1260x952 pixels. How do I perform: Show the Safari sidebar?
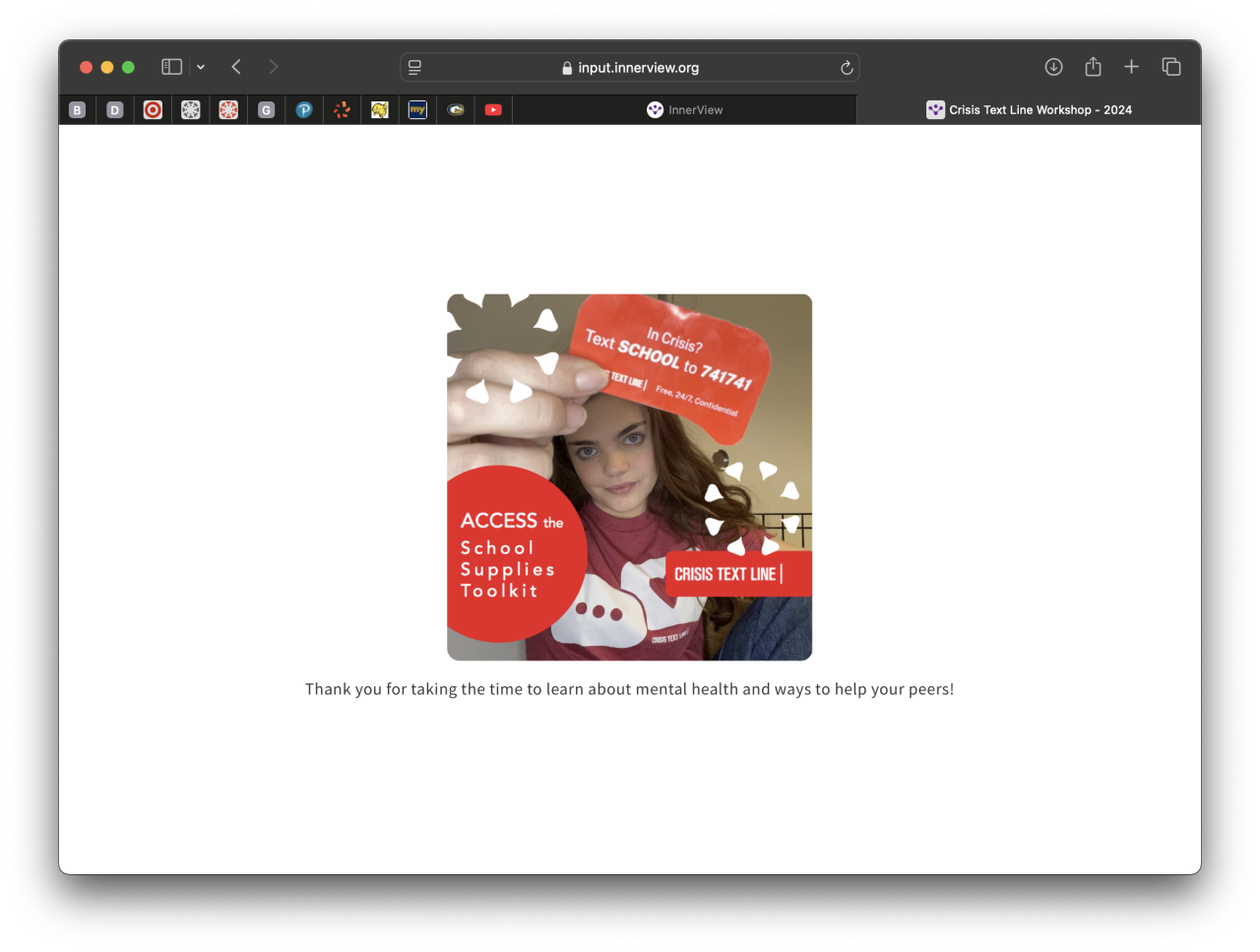[172, 67]
